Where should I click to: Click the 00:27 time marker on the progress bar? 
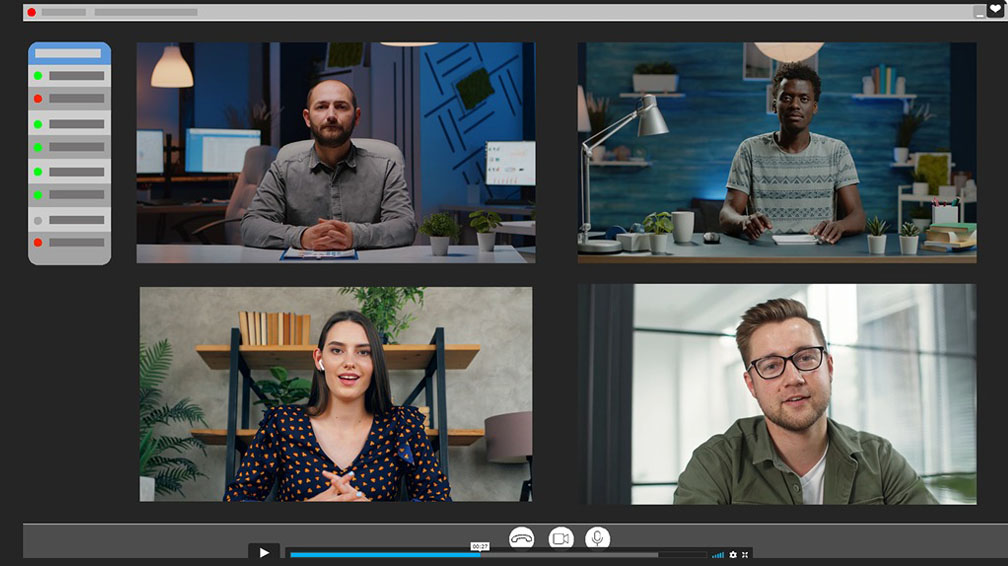[x=480, y=547]
